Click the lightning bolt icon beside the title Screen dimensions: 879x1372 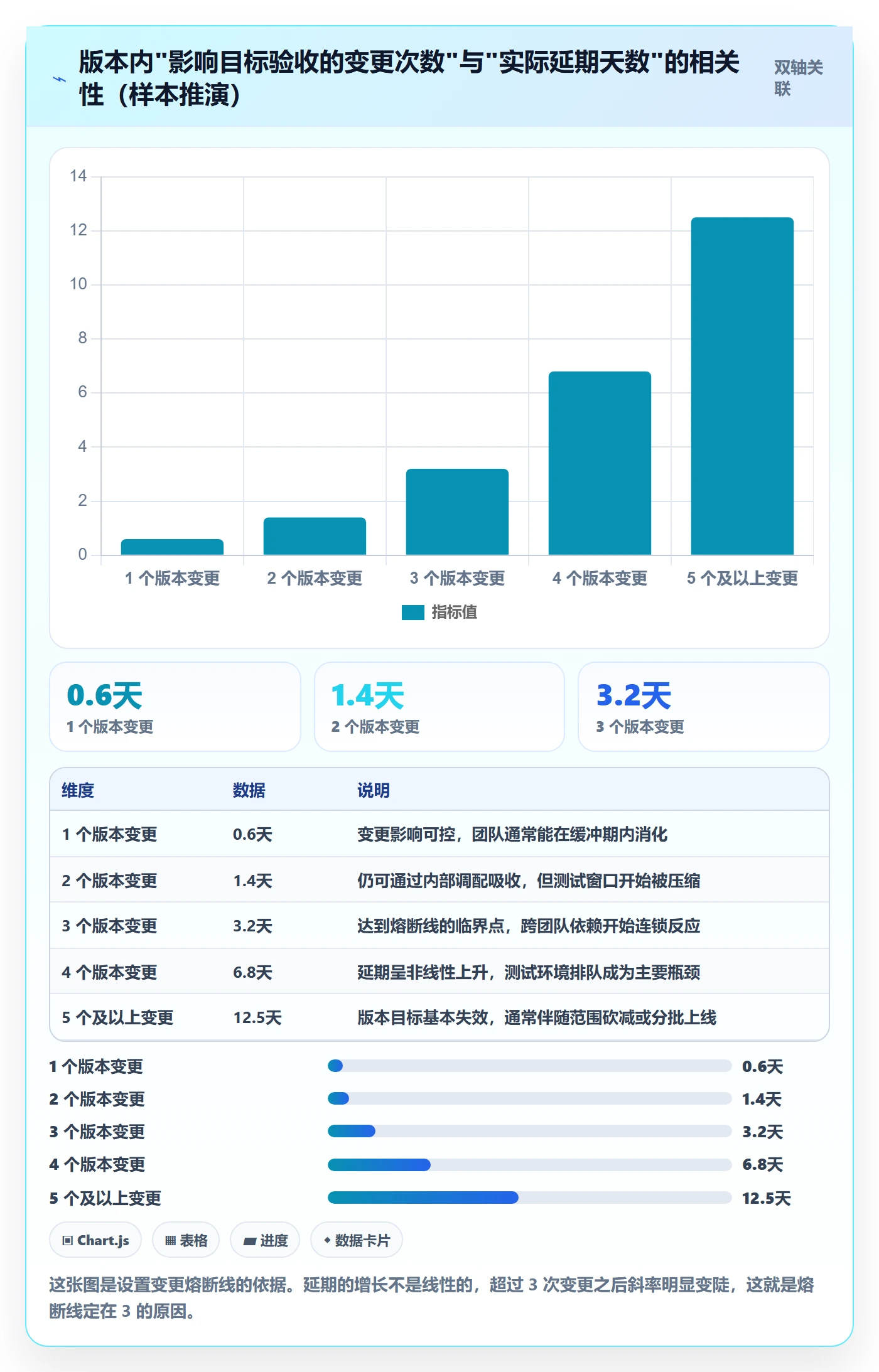60,80
